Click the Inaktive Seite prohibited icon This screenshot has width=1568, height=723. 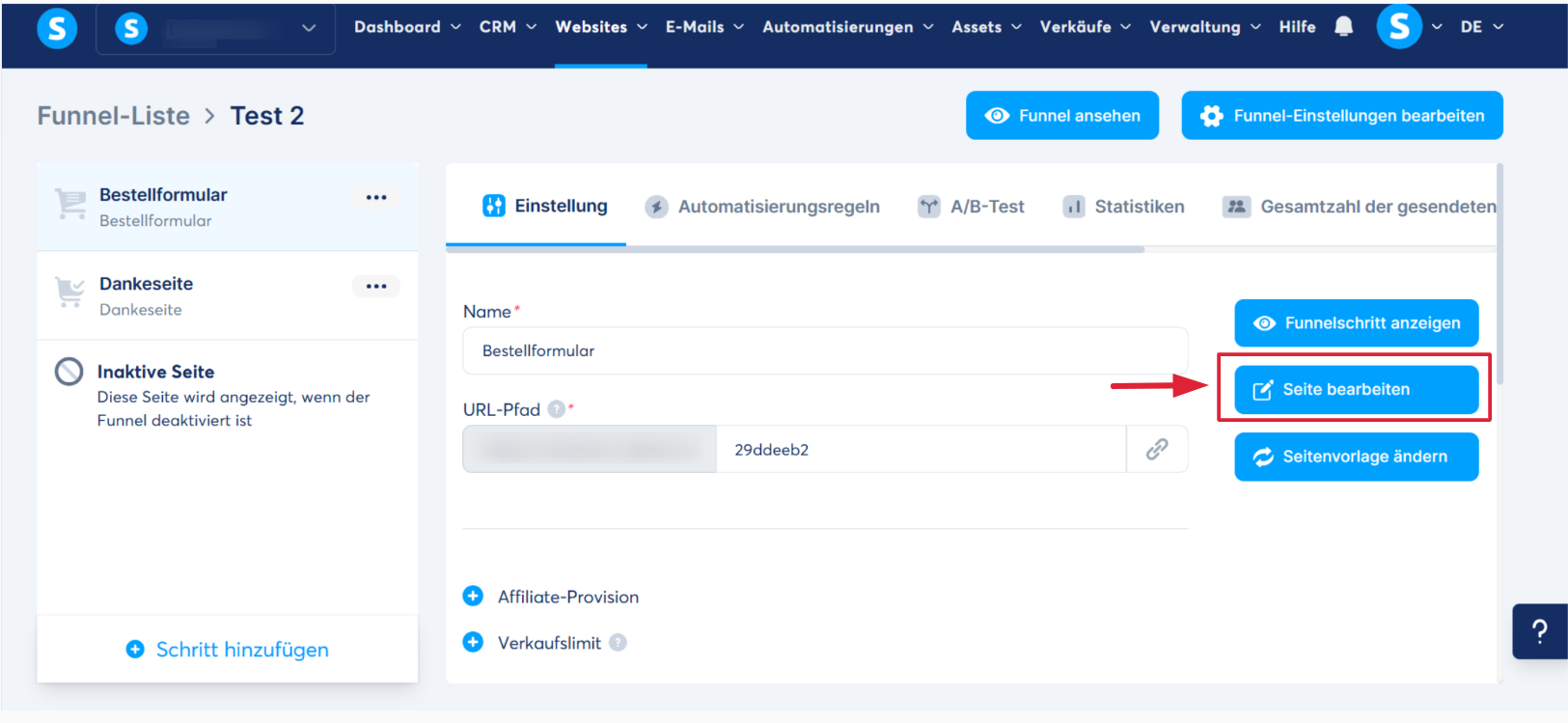click(69, 372)
